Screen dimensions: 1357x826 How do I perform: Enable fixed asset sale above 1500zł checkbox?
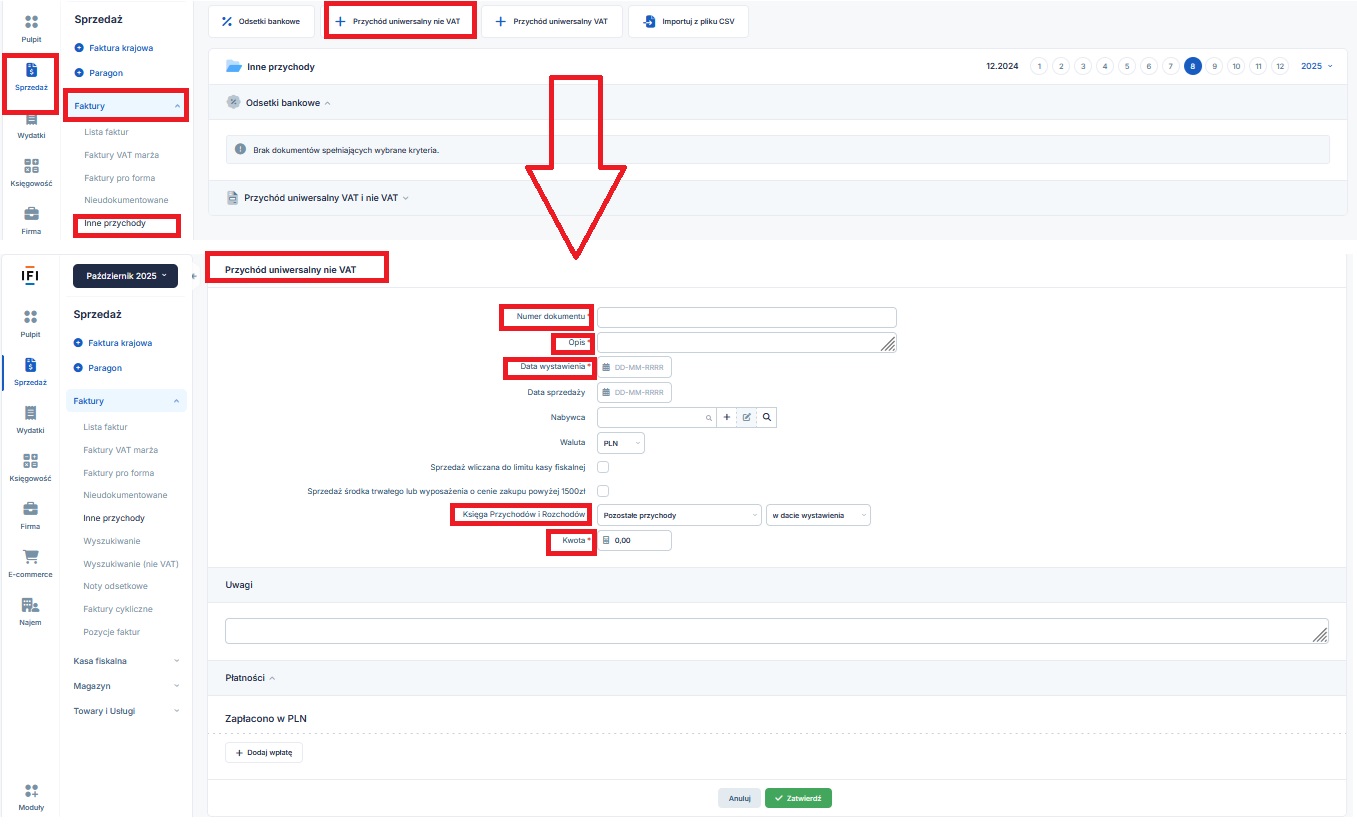(x=603, y=491)
